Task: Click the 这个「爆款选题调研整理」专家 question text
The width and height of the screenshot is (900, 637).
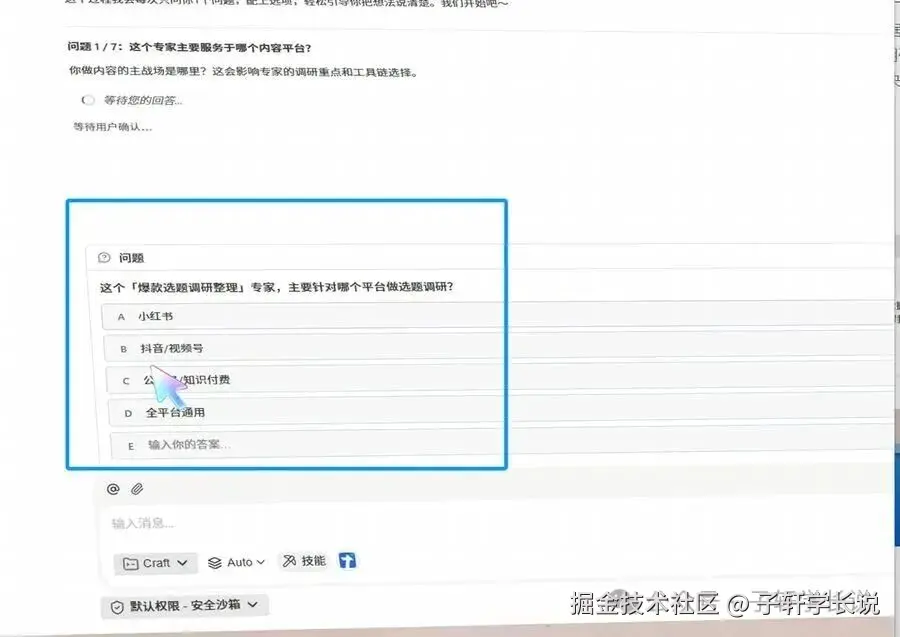Action: [277, 287]
